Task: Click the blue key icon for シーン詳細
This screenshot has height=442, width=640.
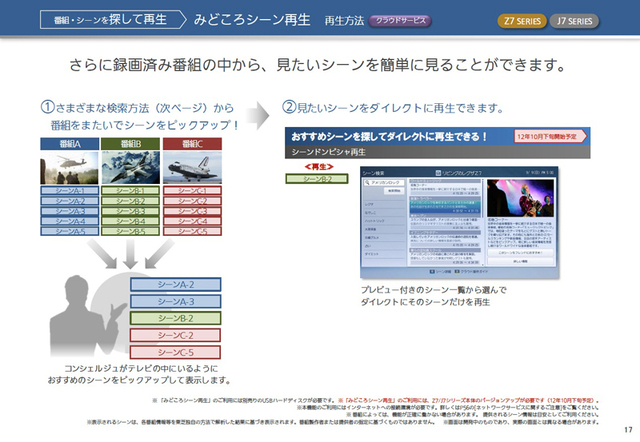Action: (432, 271)
